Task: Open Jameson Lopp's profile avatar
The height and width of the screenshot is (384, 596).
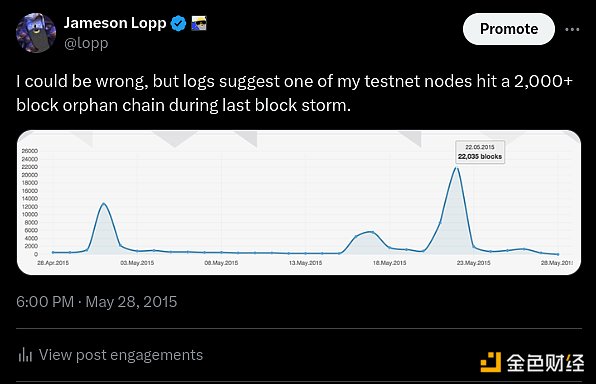Action: point(36,33)
